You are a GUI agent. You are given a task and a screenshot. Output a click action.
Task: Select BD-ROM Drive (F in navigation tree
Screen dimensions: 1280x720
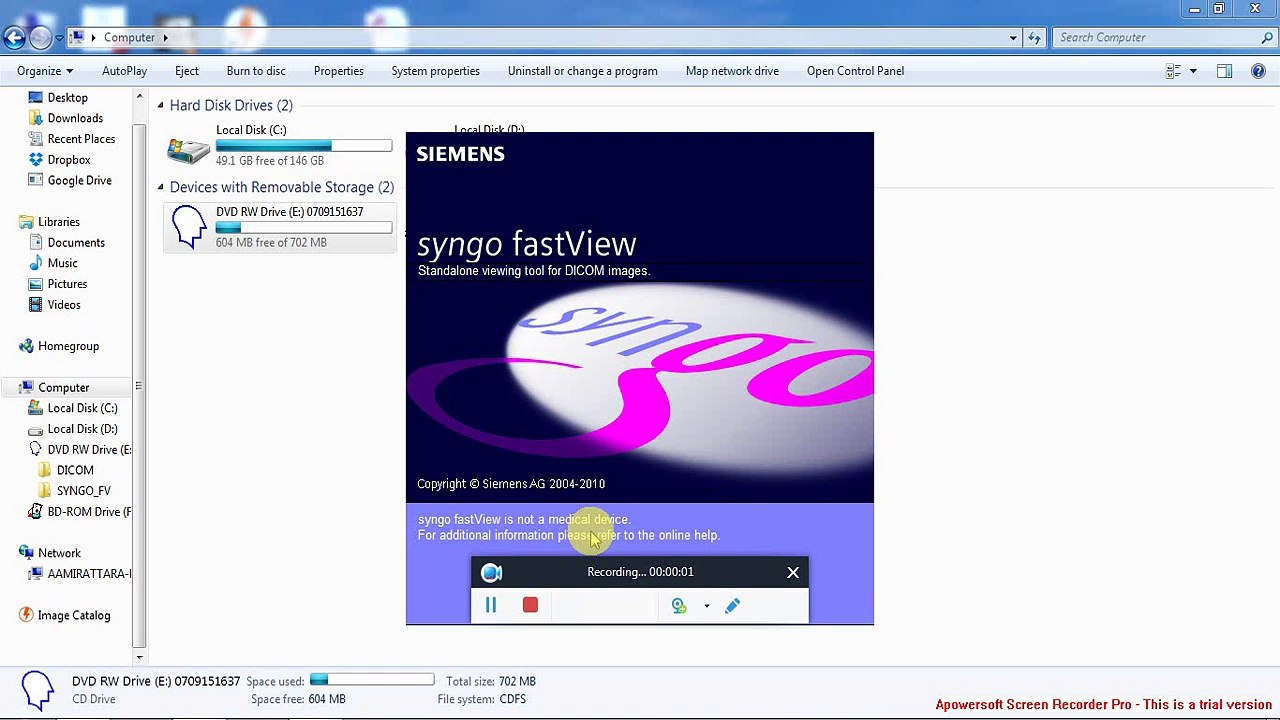89,512
